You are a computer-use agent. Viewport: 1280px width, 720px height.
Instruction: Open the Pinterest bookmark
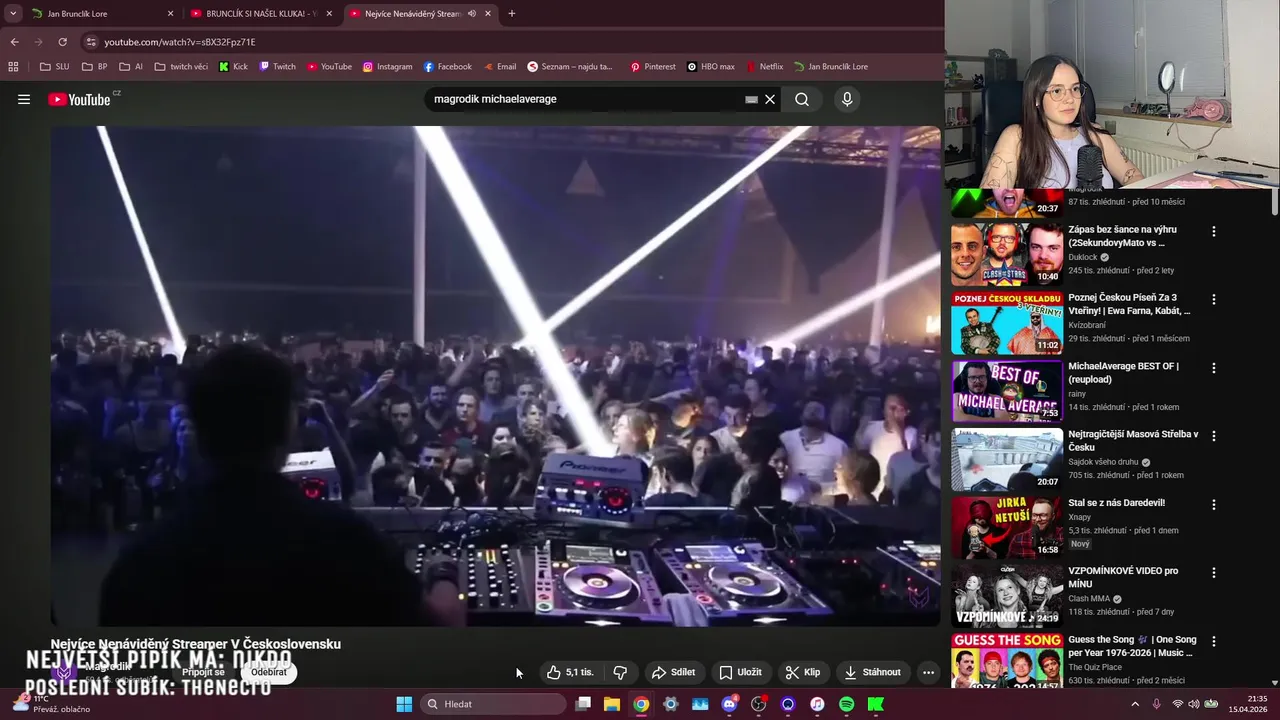(652, 67)
